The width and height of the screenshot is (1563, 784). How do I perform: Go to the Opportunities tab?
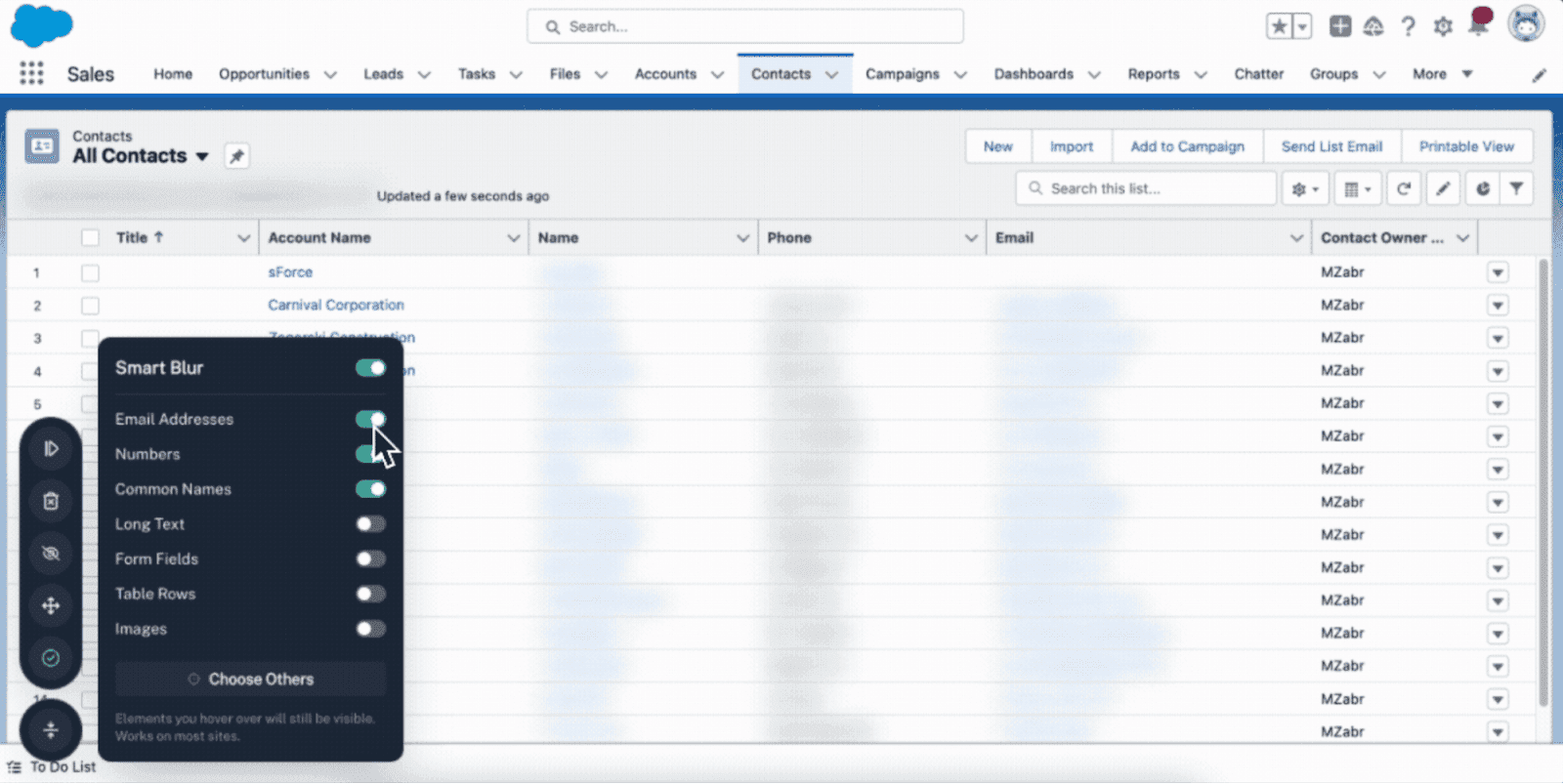point(264,74)
